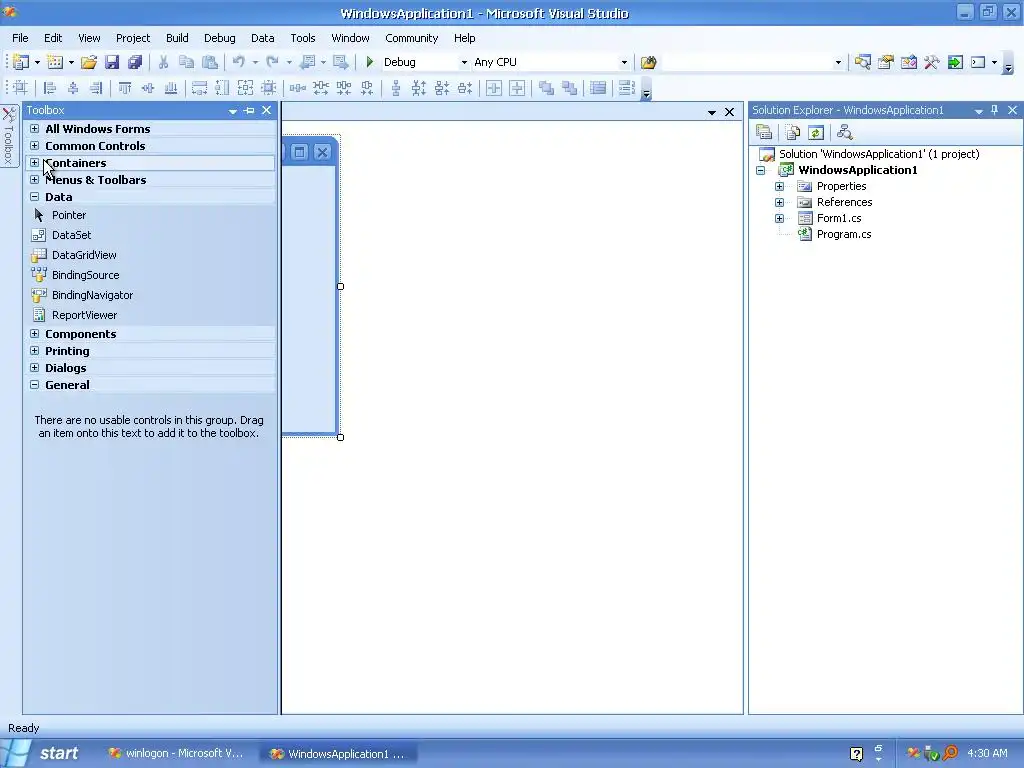The image size is (1024, 768).
Task: Open the File menu
Action: point(20,38)
